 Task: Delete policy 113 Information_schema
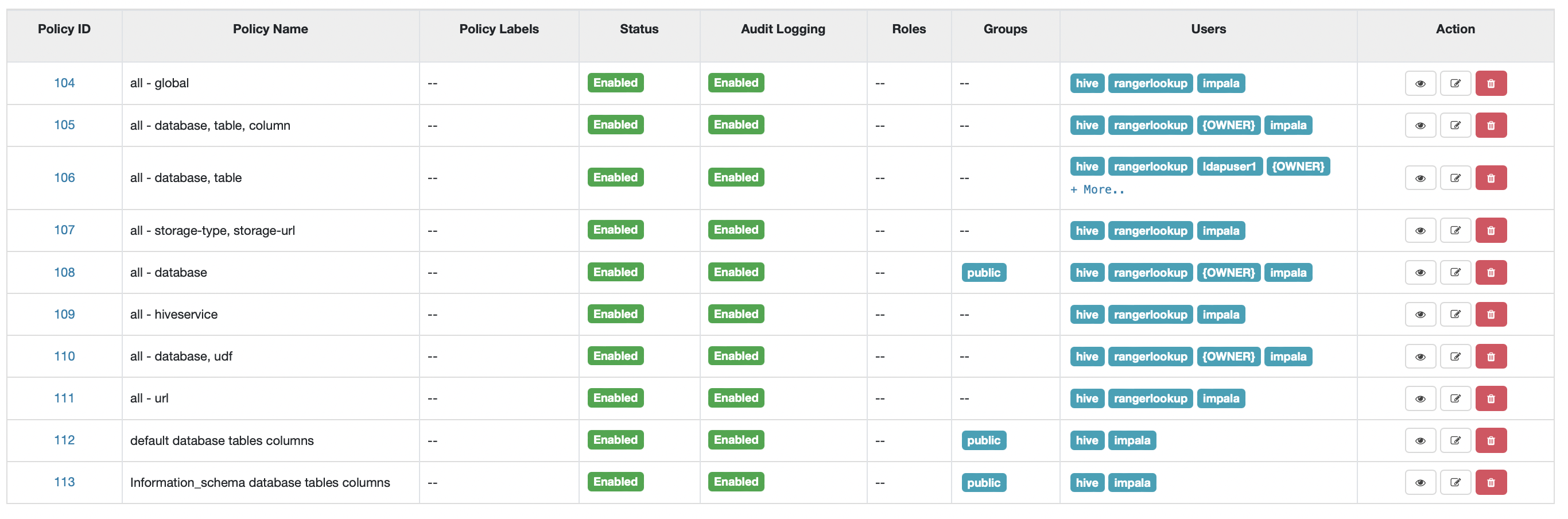pos(1490,482)
